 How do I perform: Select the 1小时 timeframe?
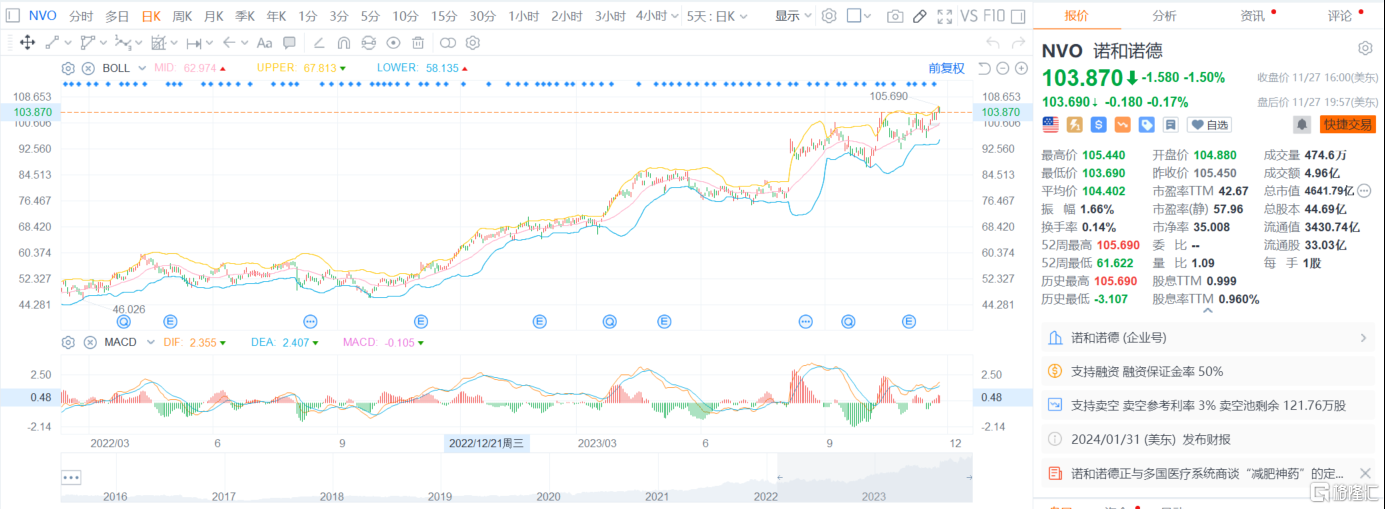tap(523, 16)
